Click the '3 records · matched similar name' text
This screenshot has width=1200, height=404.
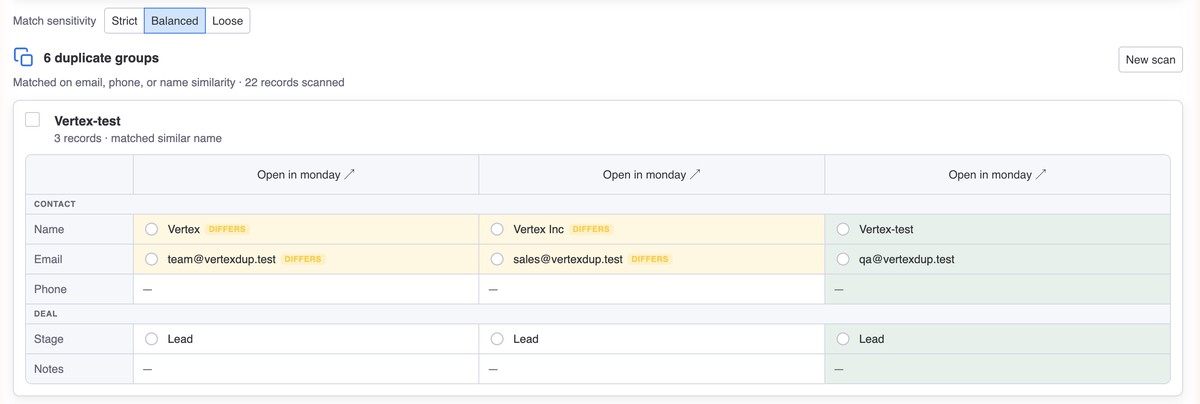pos(138,138)
